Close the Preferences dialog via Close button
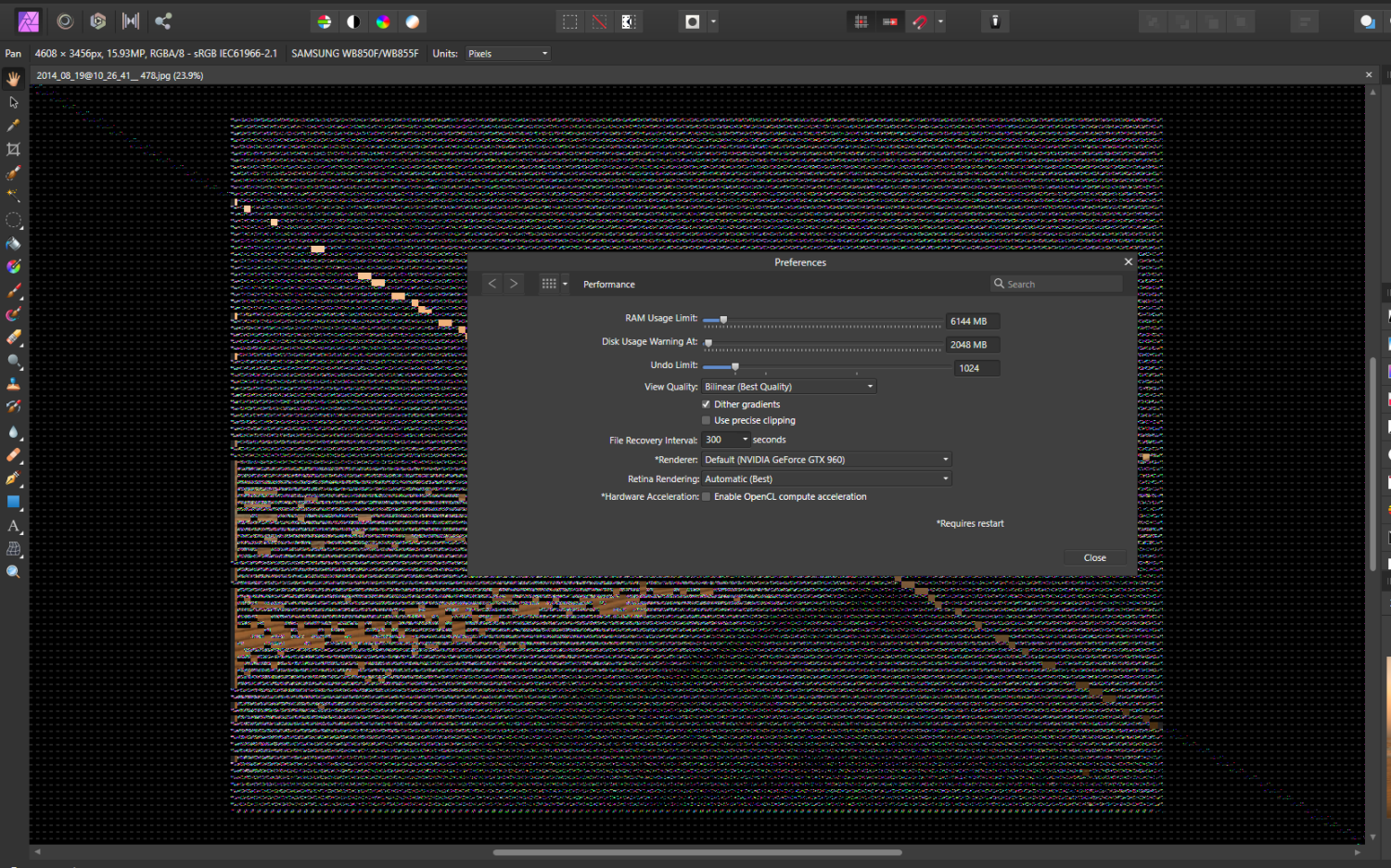Viewport: 1391px width, 868px height. click(1094, 557)
